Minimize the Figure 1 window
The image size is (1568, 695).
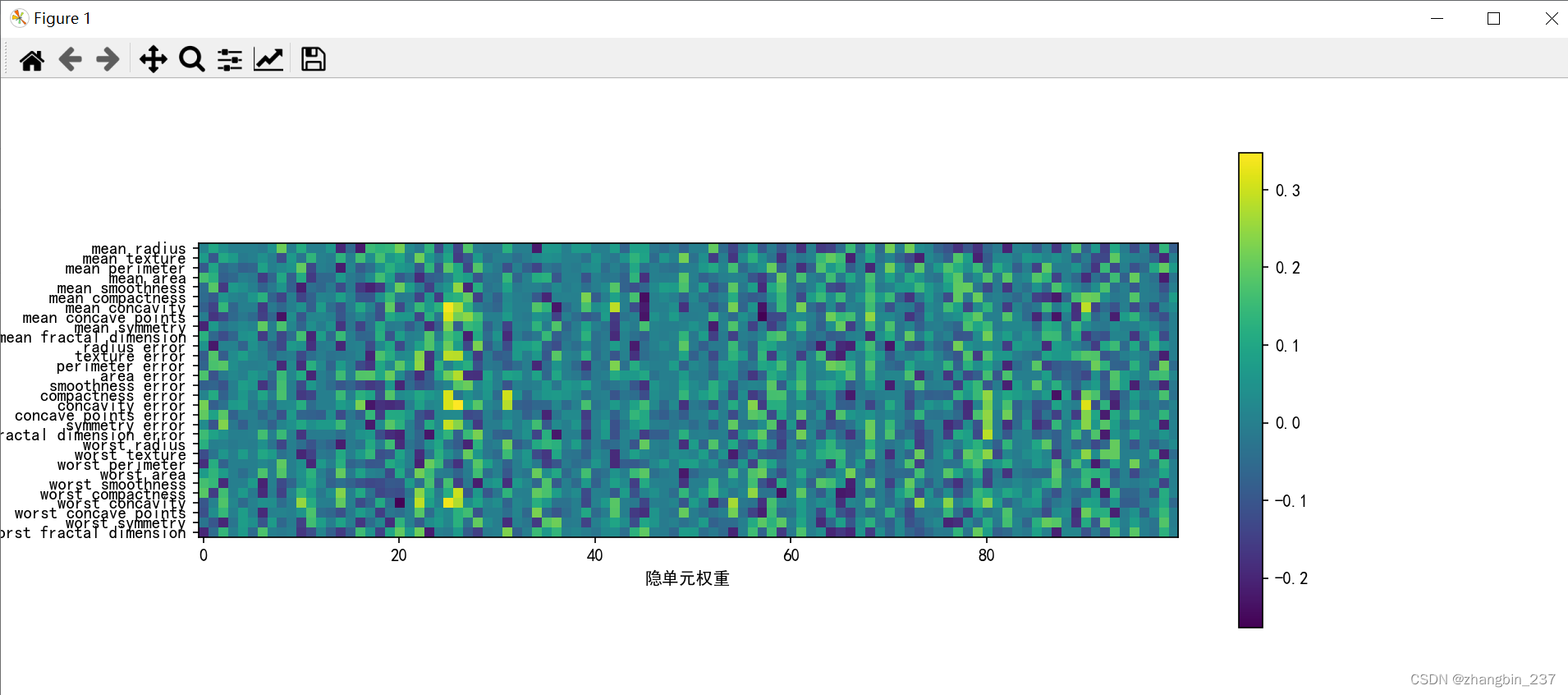coord(1437,18)
